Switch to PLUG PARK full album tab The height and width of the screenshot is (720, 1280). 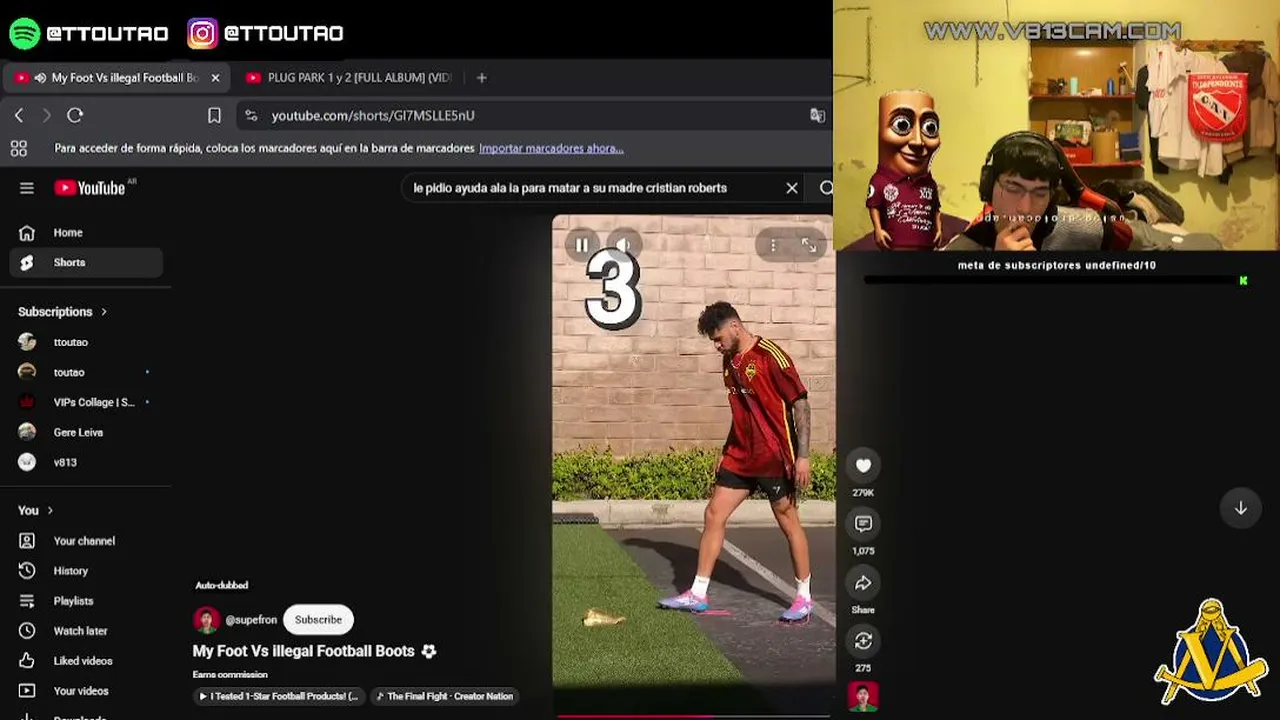point(351,78)
